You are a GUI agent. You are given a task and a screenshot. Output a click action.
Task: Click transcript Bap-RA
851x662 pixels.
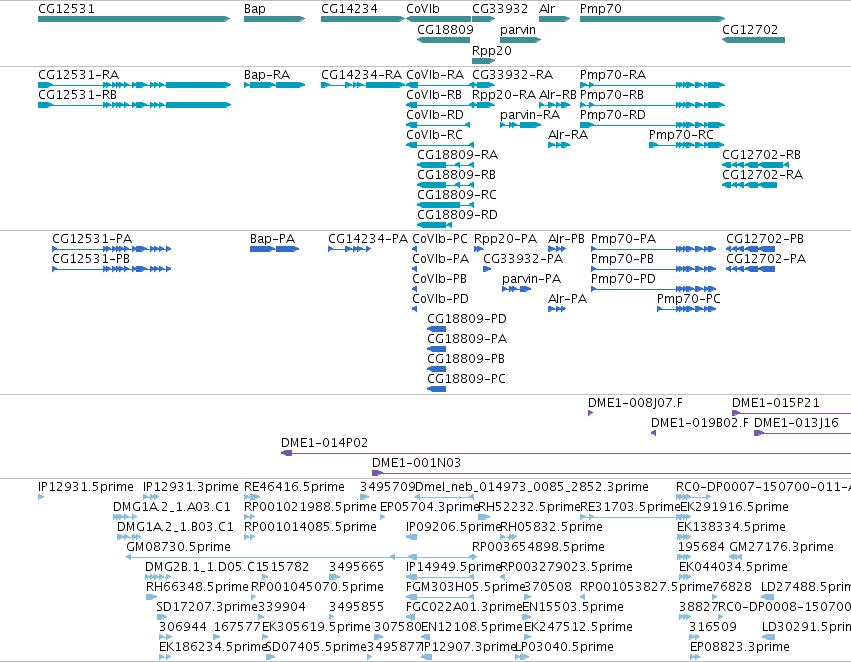point(275,85)
